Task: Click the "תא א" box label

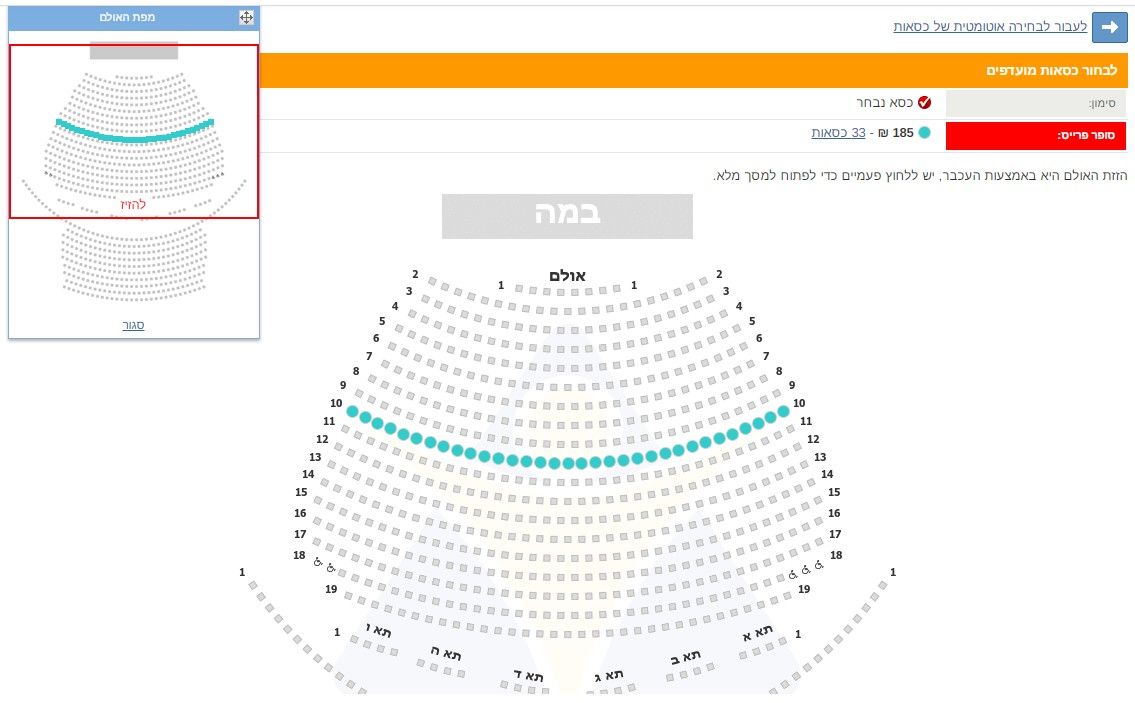Action: pyautogui.click(x=757, y=634)
